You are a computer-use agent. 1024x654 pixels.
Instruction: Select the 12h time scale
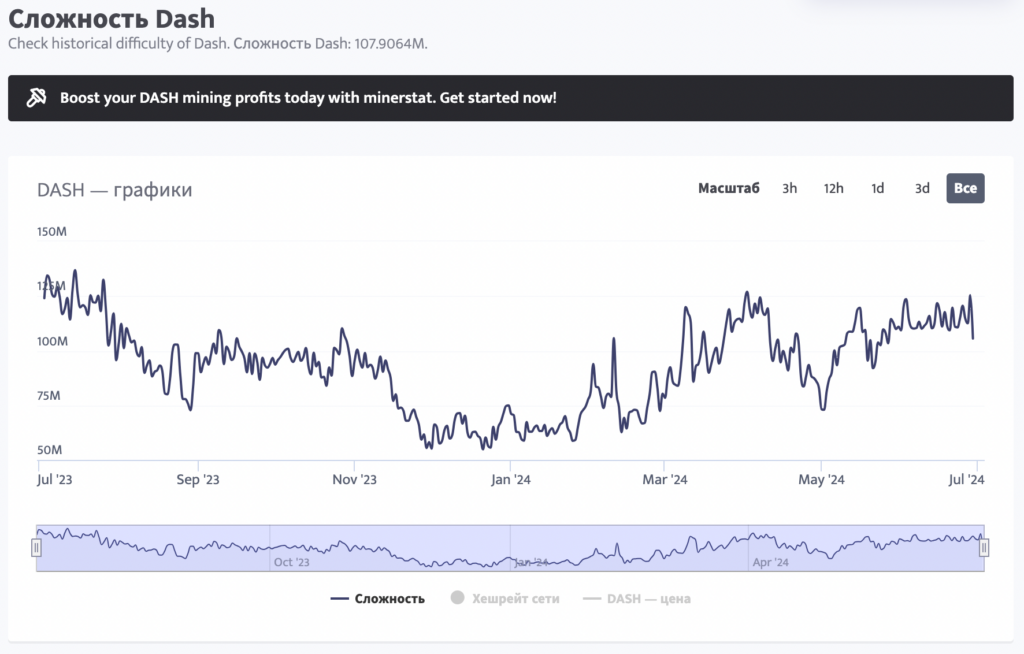833,188
